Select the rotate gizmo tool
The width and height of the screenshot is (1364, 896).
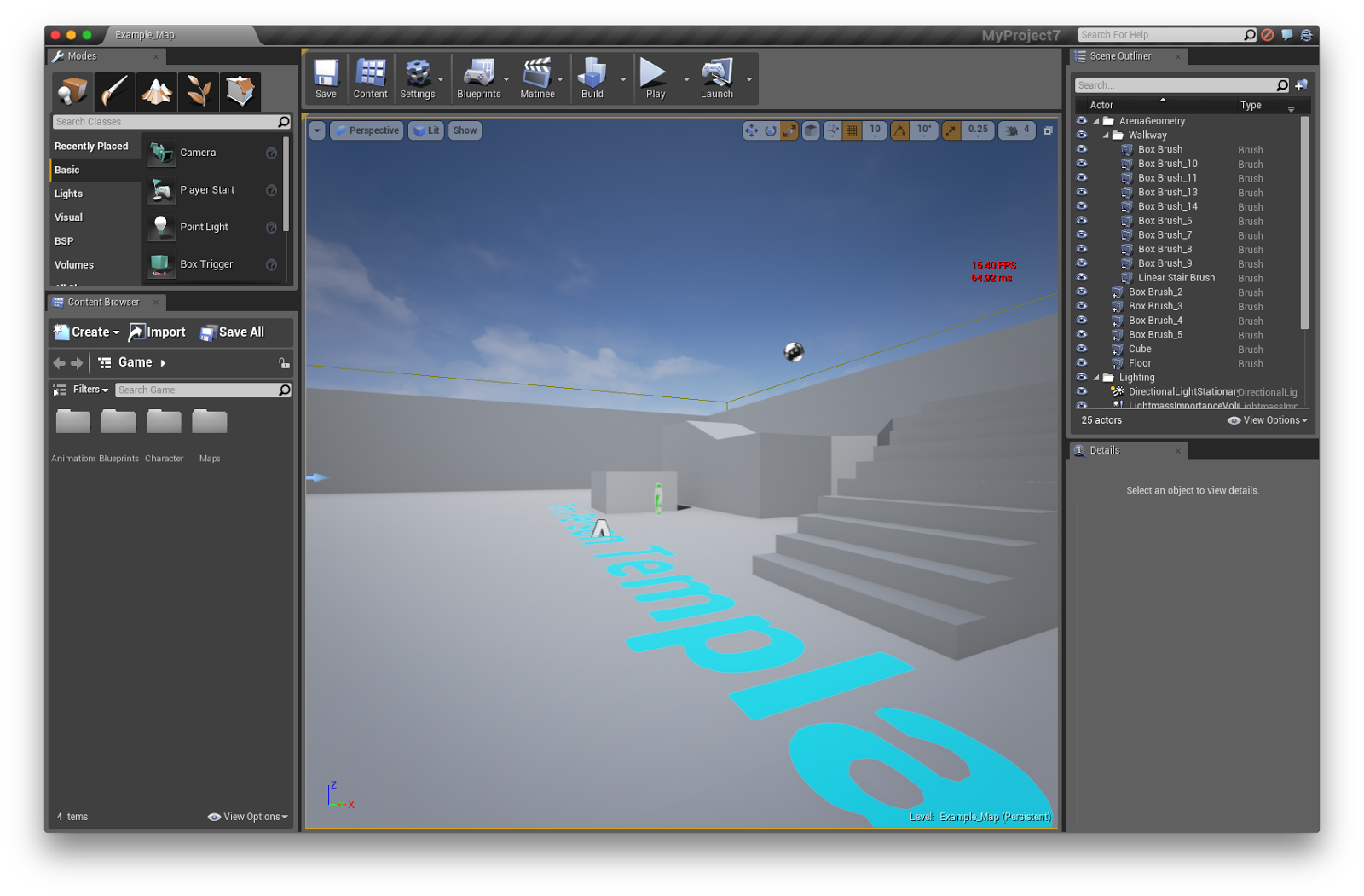pos(771,130)
